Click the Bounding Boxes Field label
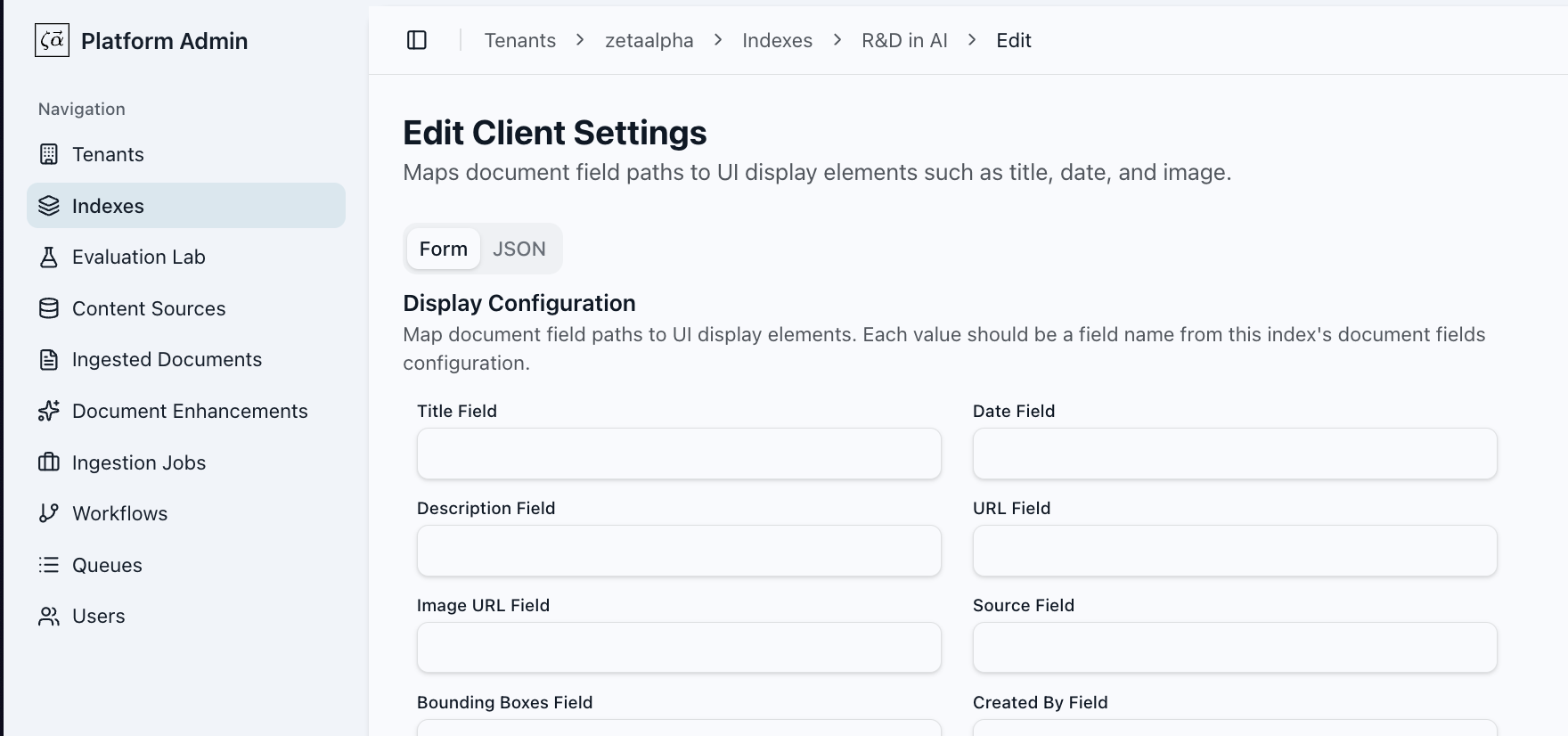Viewport: 1568px width, 736px height. pos(505,702)
